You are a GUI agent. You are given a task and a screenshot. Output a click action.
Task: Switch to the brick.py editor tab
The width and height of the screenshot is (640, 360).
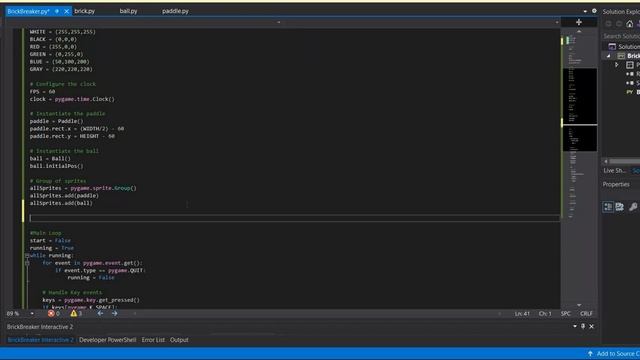[84, 11]
